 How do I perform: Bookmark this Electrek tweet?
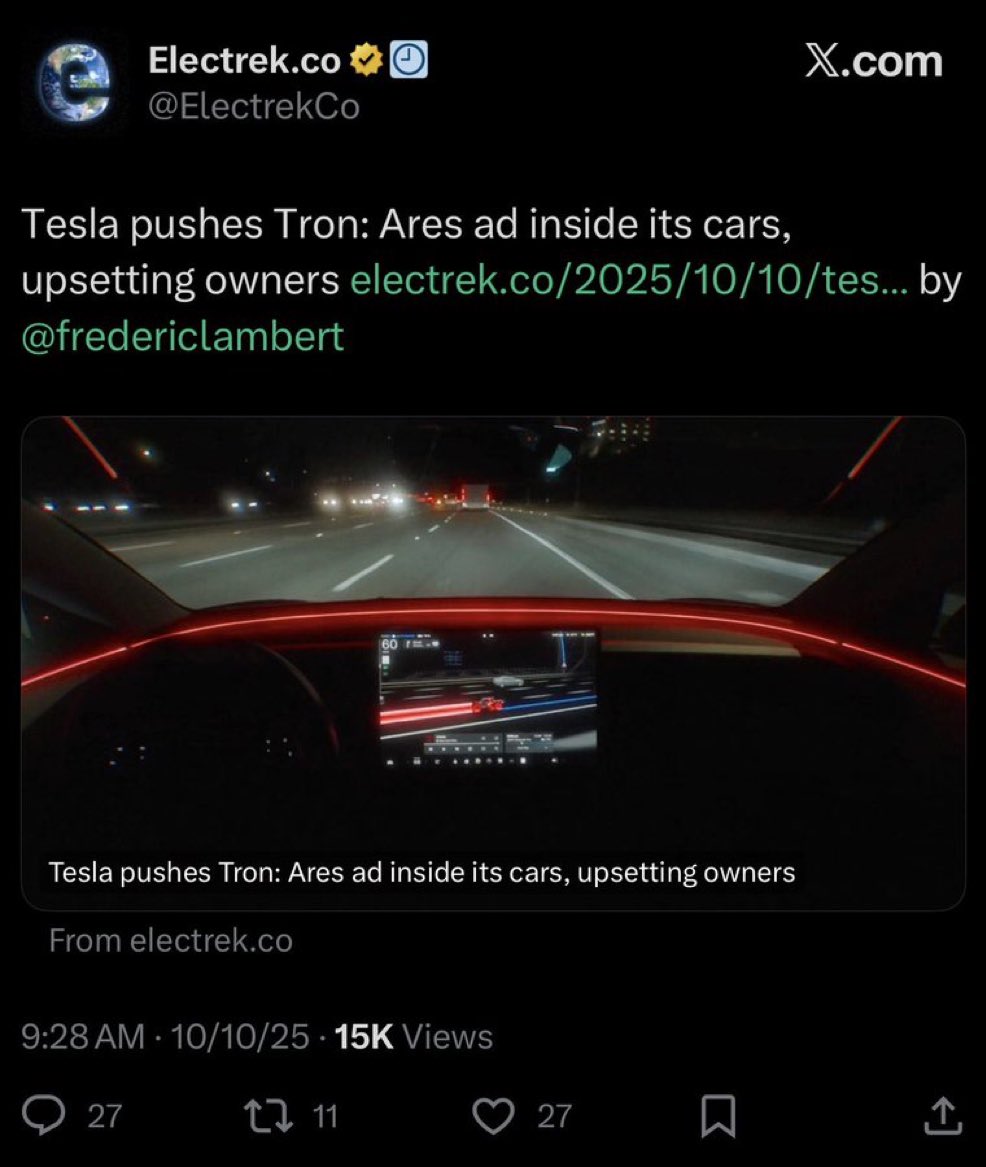718,1116
